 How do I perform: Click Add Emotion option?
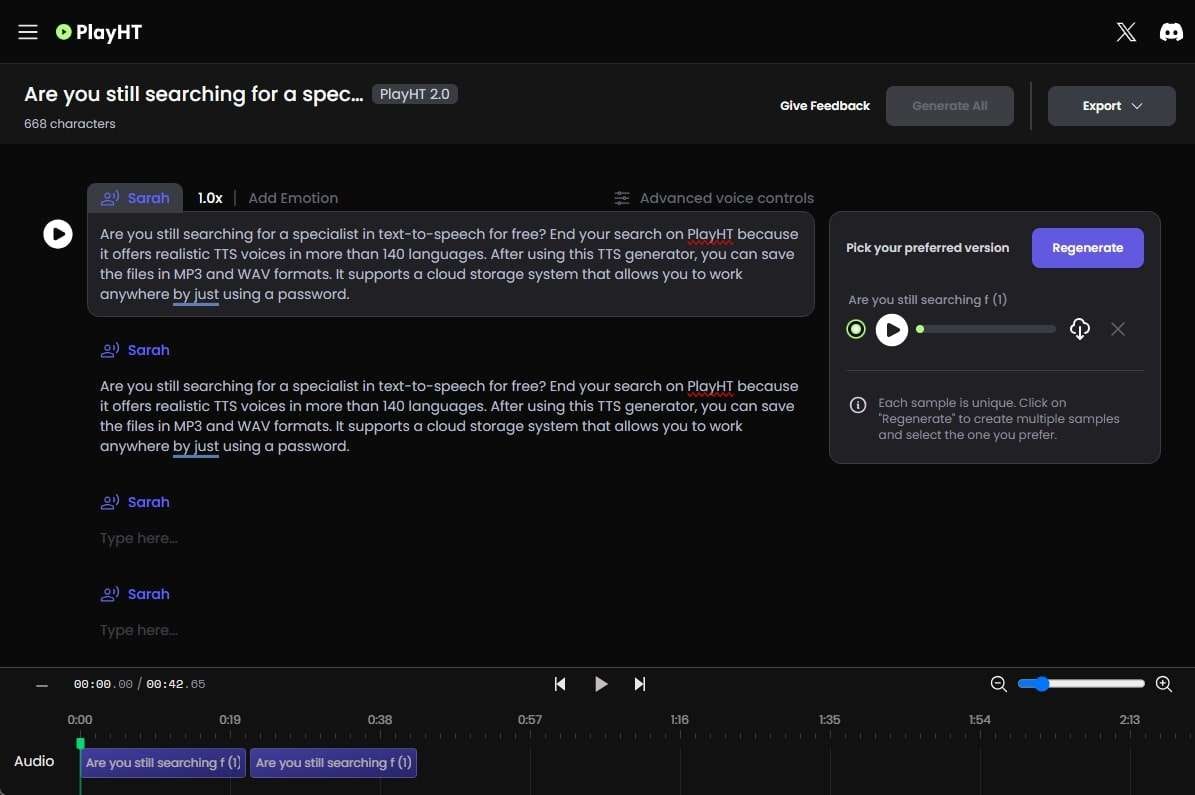coord(293,198)
